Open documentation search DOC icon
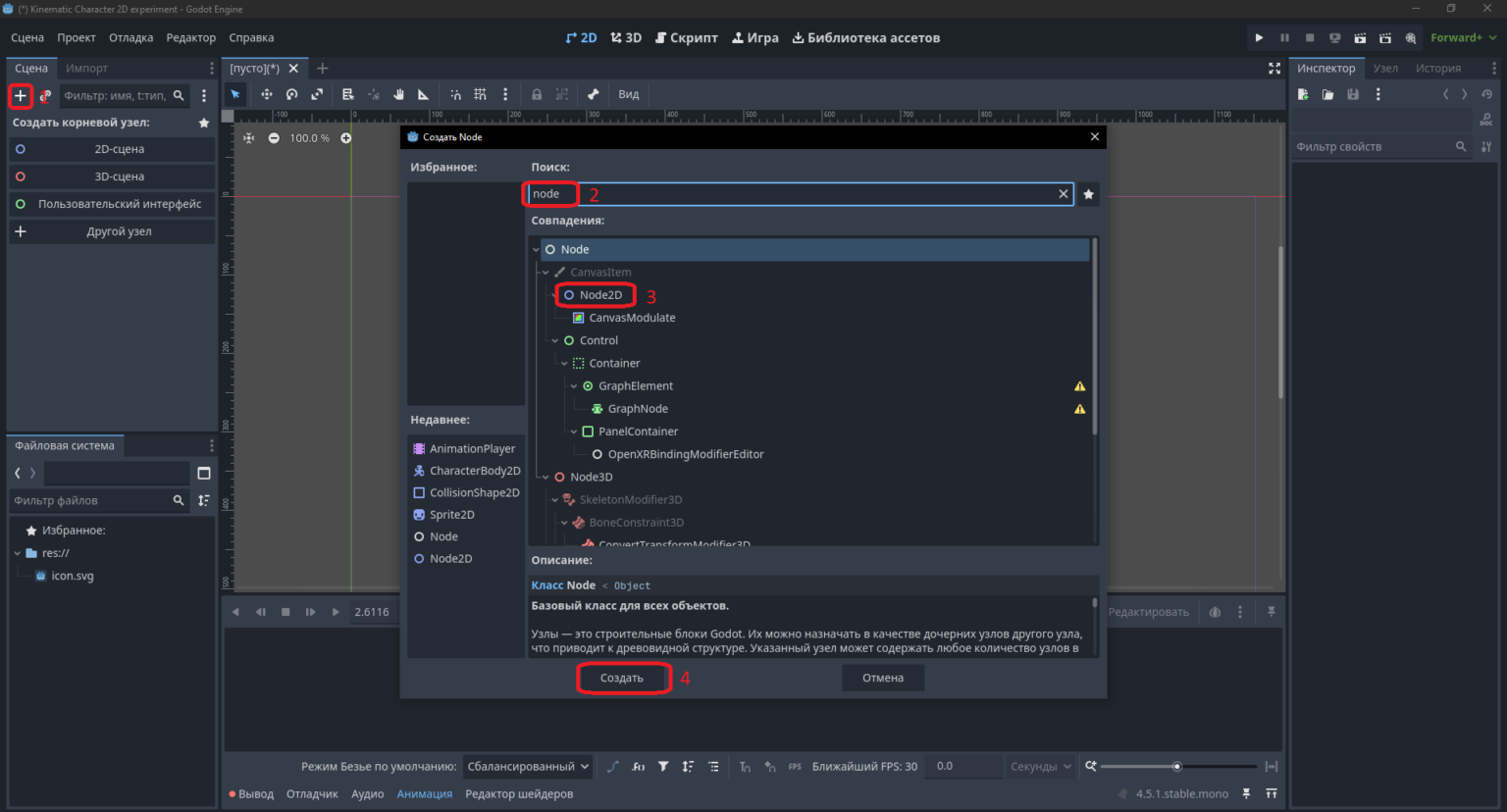1507x812 pixels. click(x=1487, y=120)
